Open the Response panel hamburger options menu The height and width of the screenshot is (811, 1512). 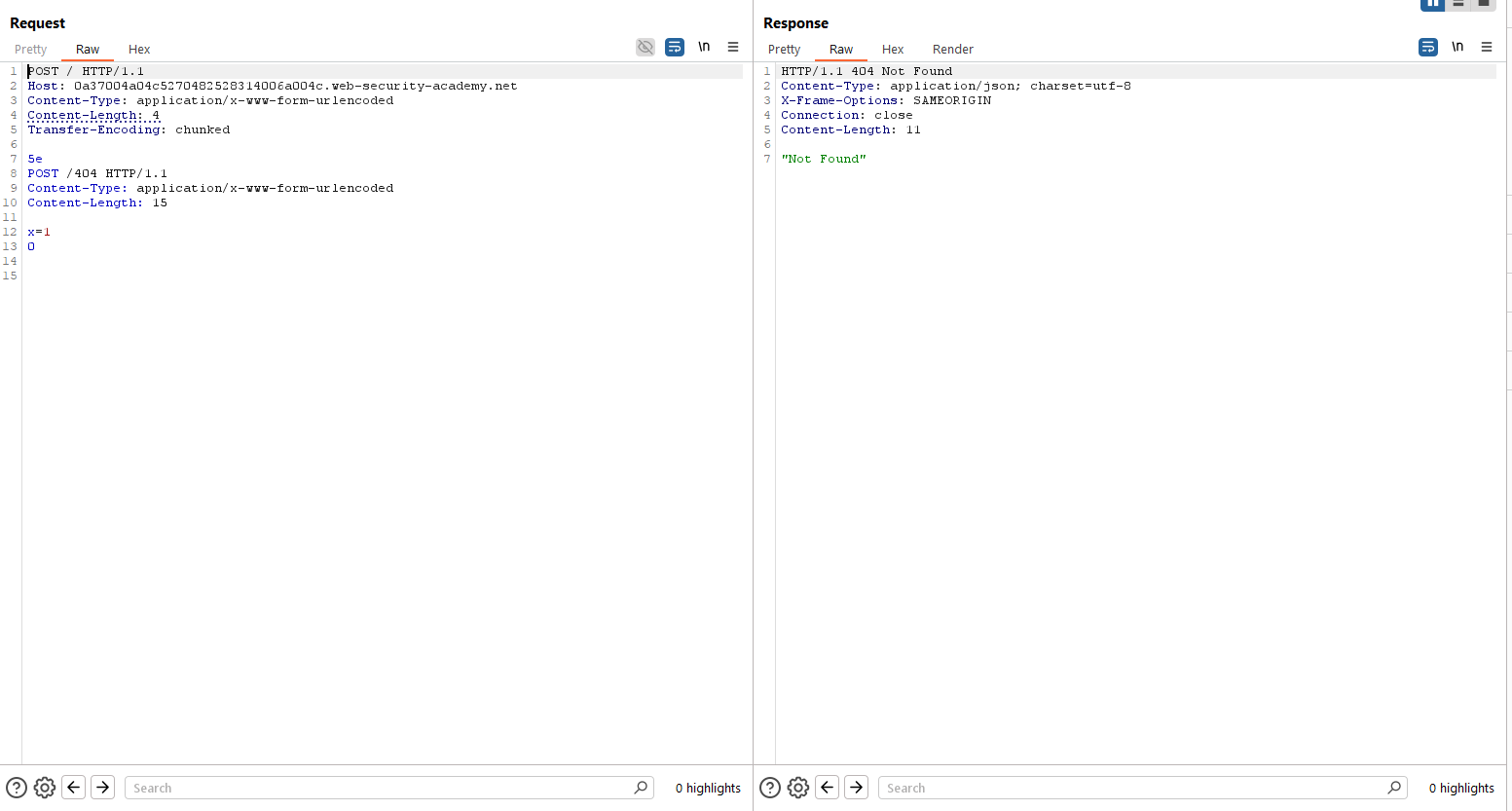tap(1487, 47)
